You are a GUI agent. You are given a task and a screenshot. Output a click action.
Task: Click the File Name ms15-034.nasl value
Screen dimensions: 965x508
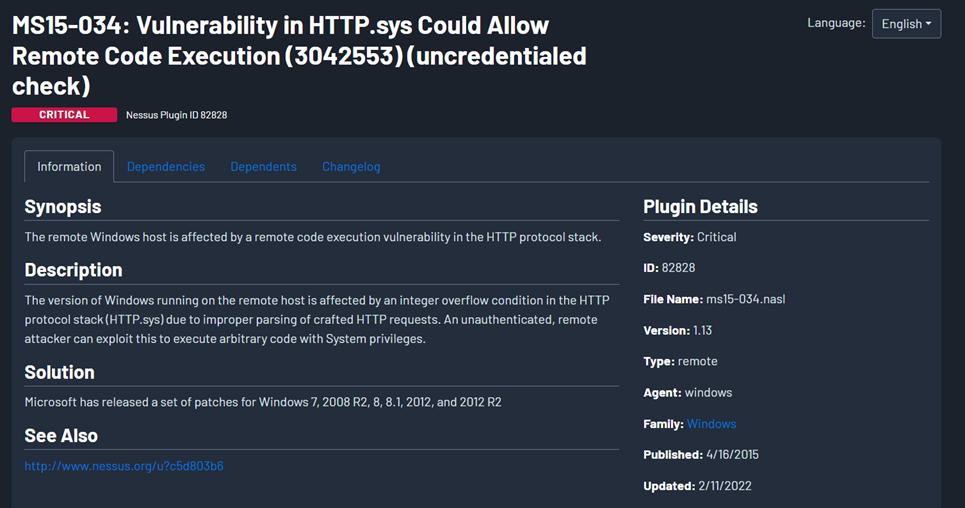click(745, 299)
